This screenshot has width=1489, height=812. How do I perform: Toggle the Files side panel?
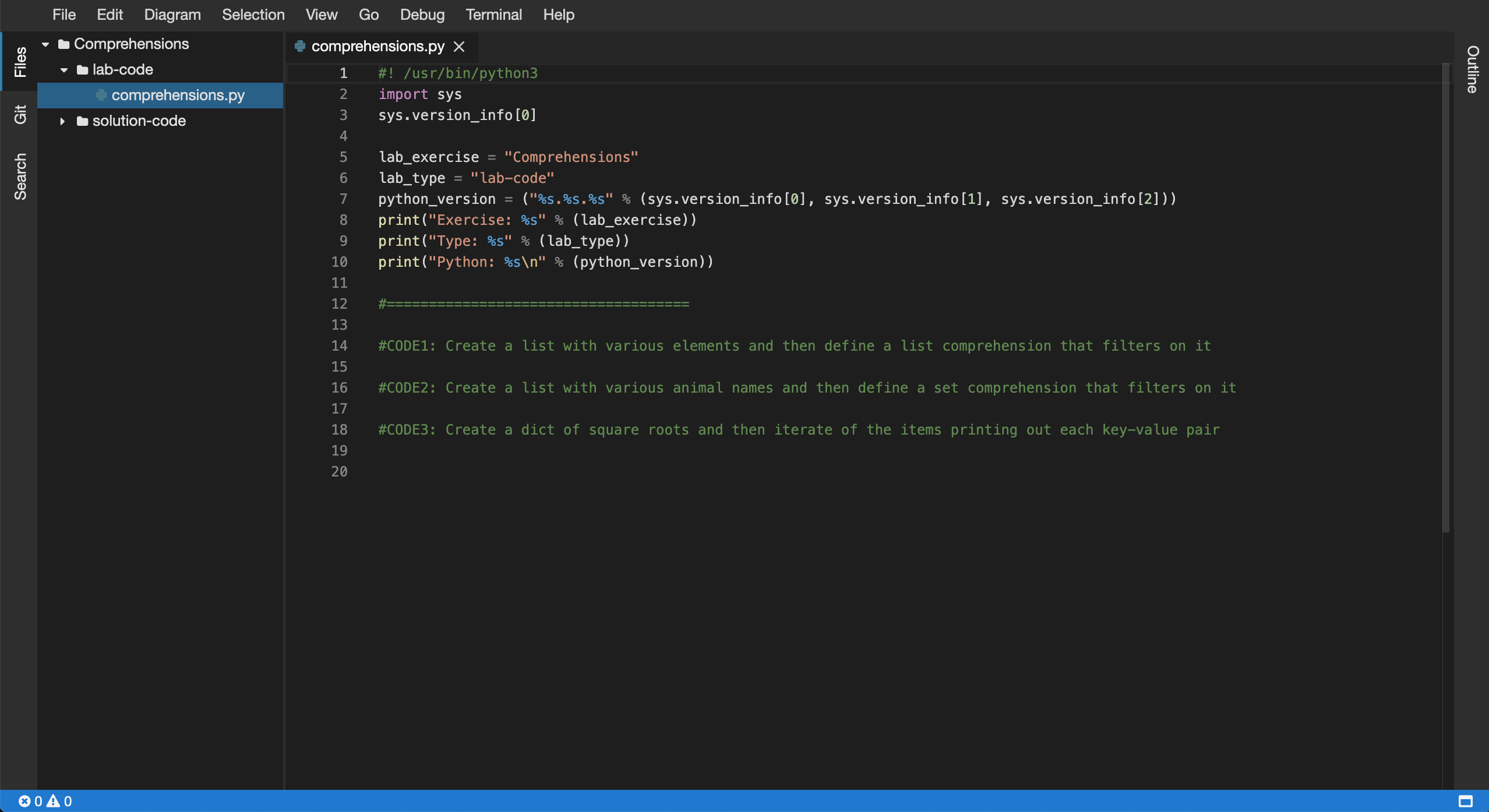coord(20,62)
